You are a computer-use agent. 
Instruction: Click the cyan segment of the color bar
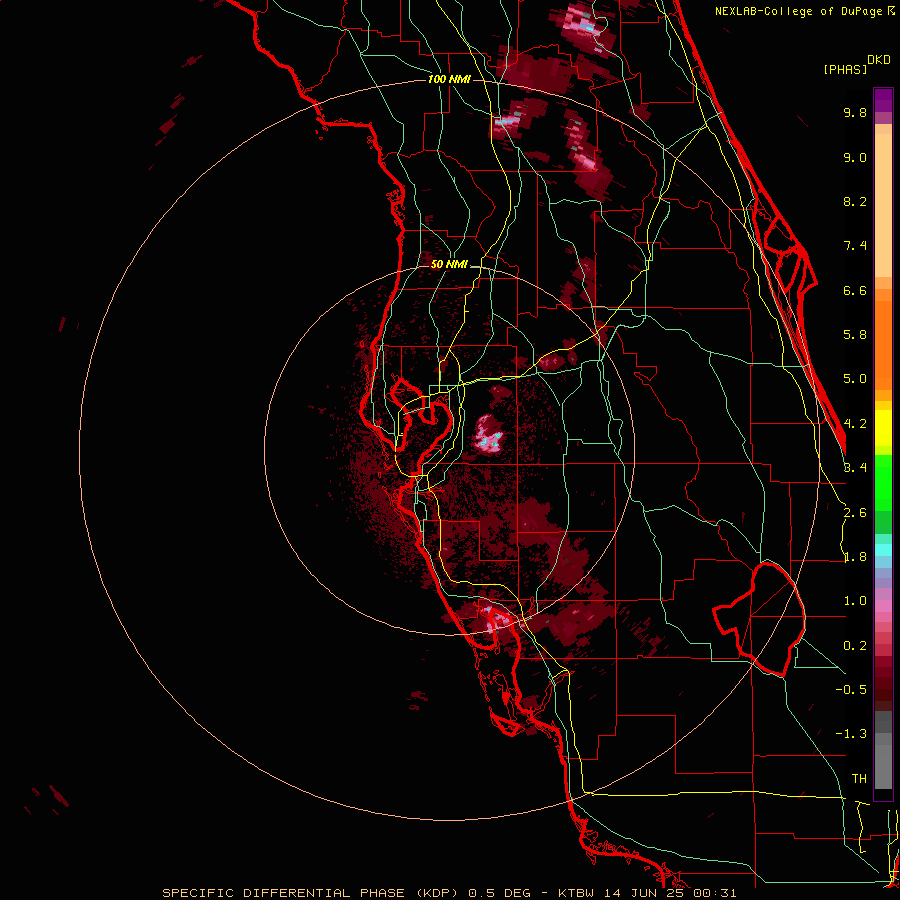click(883, 549)
